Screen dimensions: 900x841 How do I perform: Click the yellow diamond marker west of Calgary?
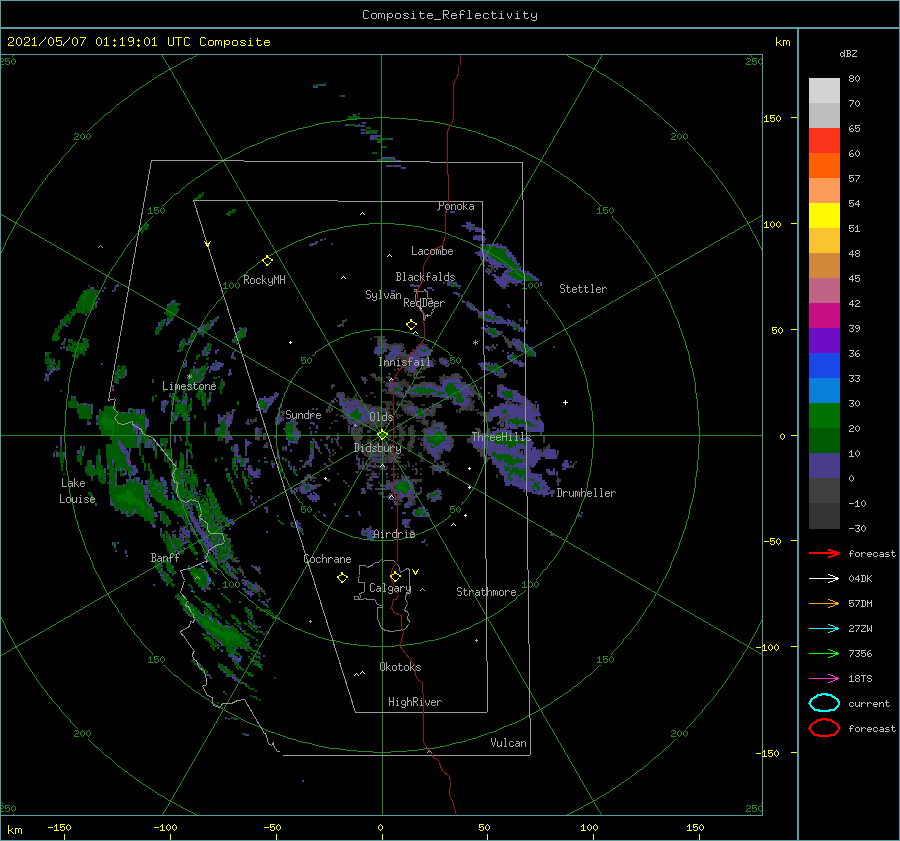(342, 578)
